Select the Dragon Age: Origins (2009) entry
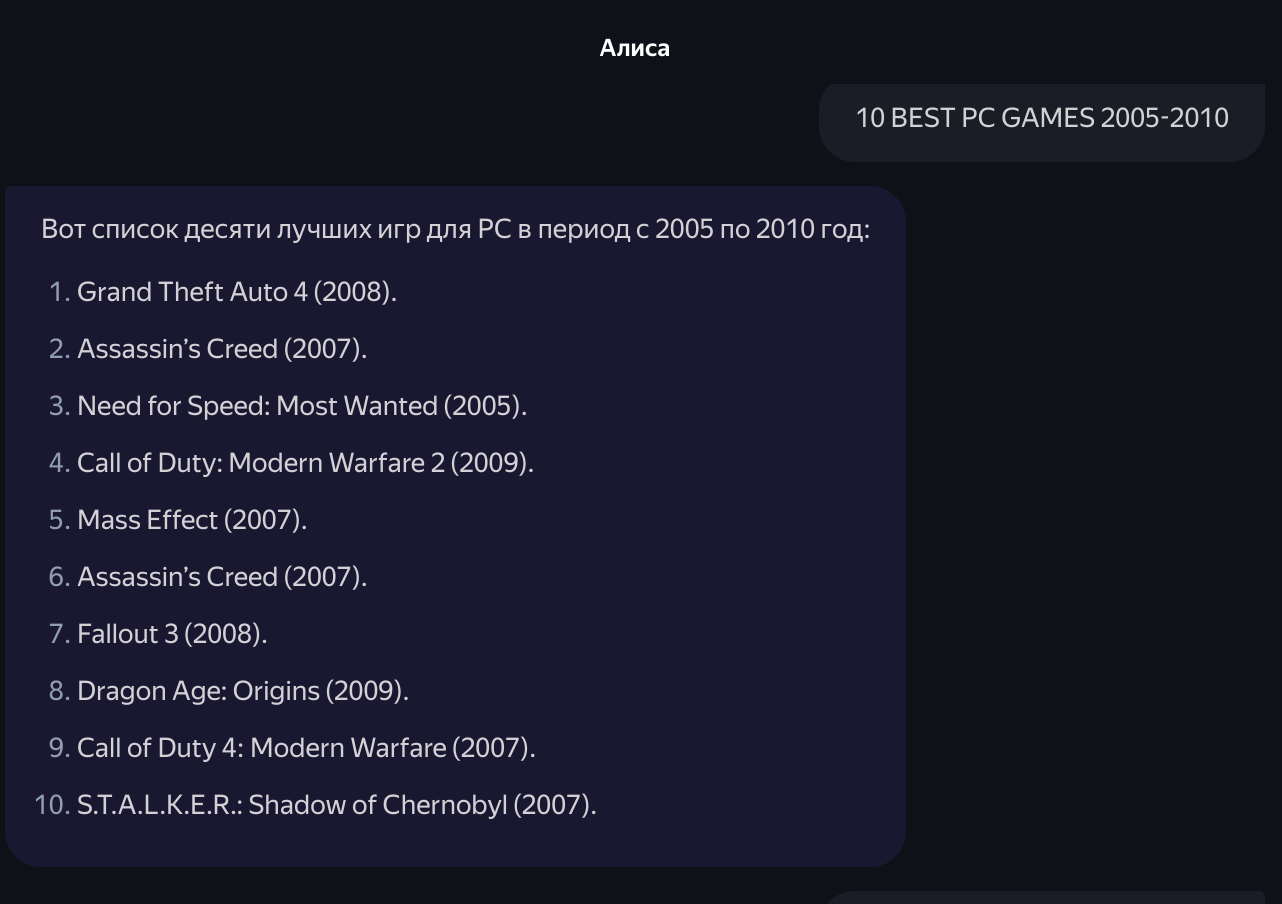The height and width of the screenshot is (904, 1282). (x=242, y=691)
